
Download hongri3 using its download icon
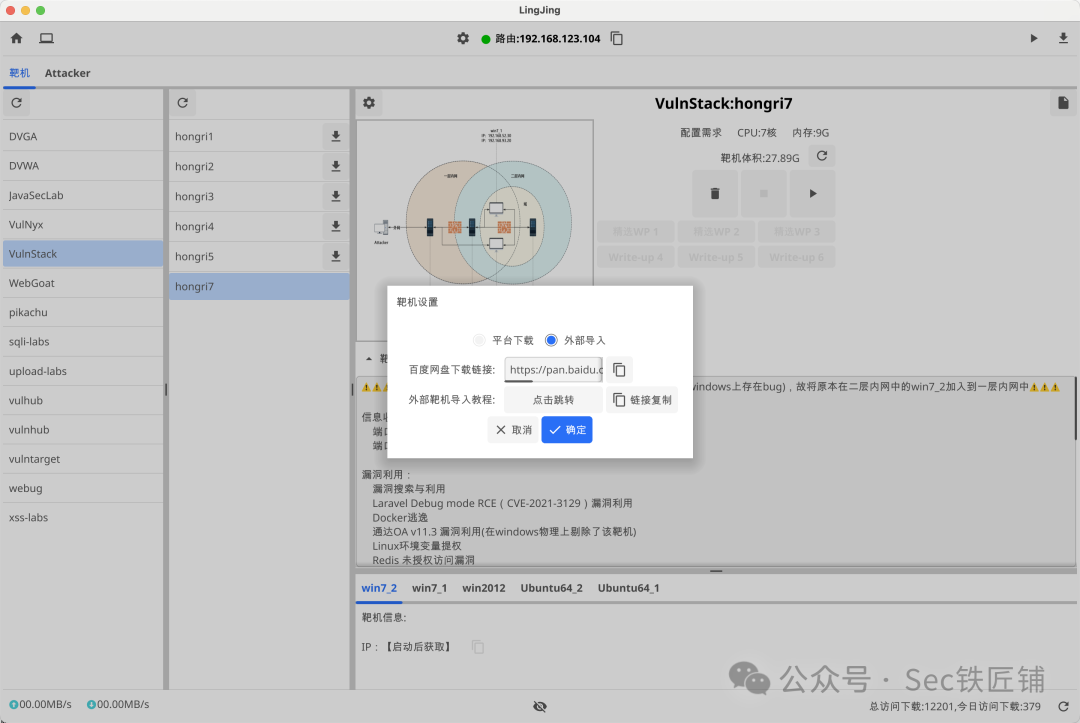pos(335,196)
